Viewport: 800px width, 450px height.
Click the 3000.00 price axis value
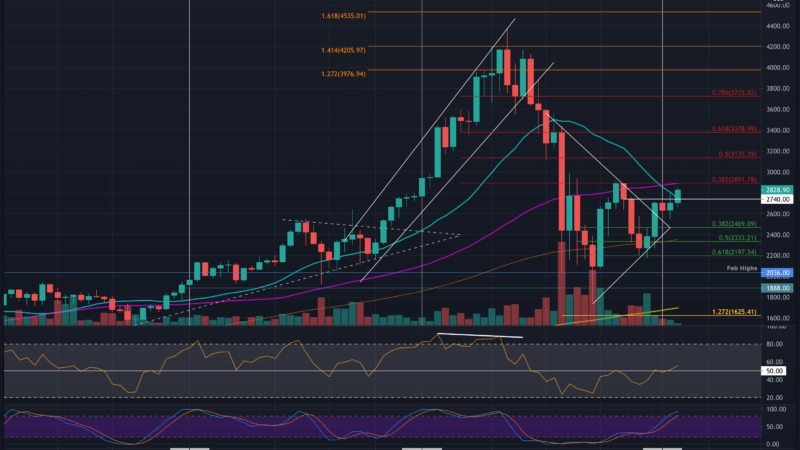(x=778, y=172)
